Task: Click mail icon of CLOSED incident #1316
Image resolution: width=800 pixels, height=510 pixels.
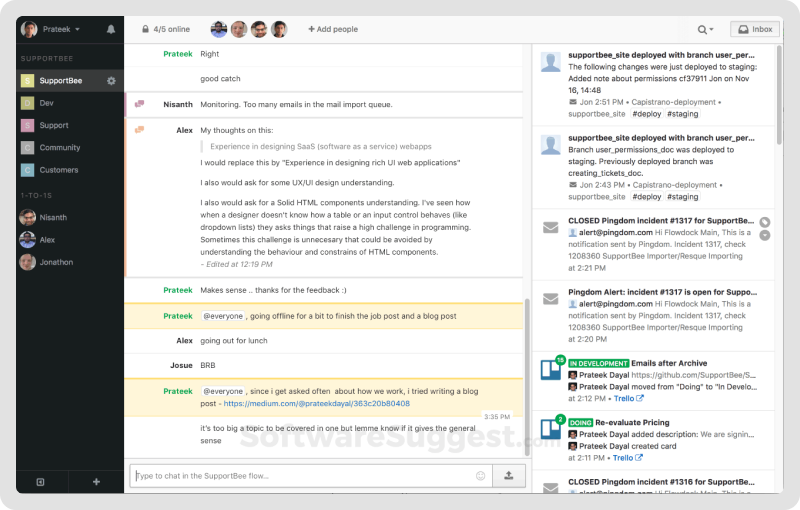Action: coord(551,488)
